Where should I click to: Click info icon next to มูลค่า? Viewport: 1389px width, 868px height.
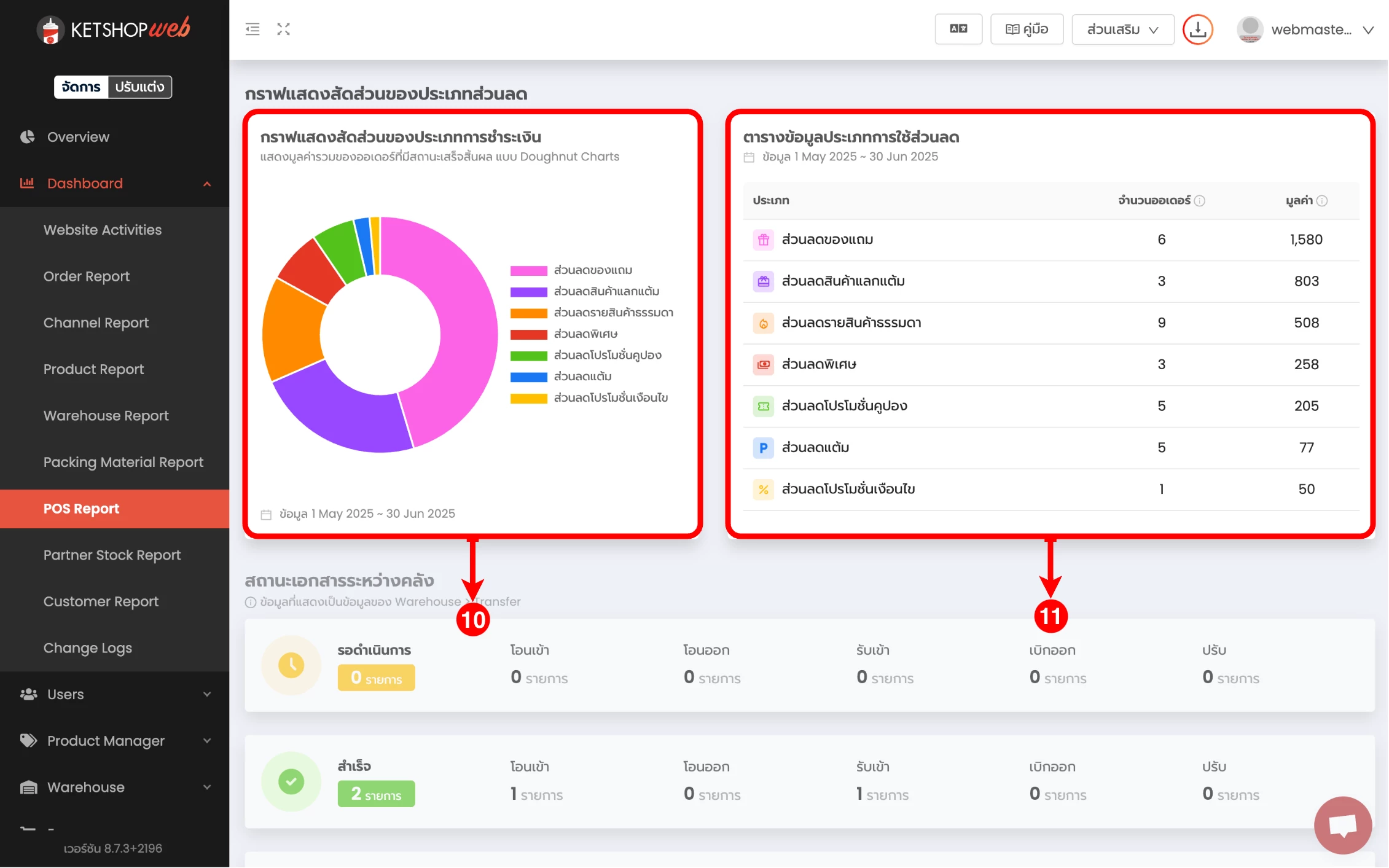click(x=1322, y=201)
